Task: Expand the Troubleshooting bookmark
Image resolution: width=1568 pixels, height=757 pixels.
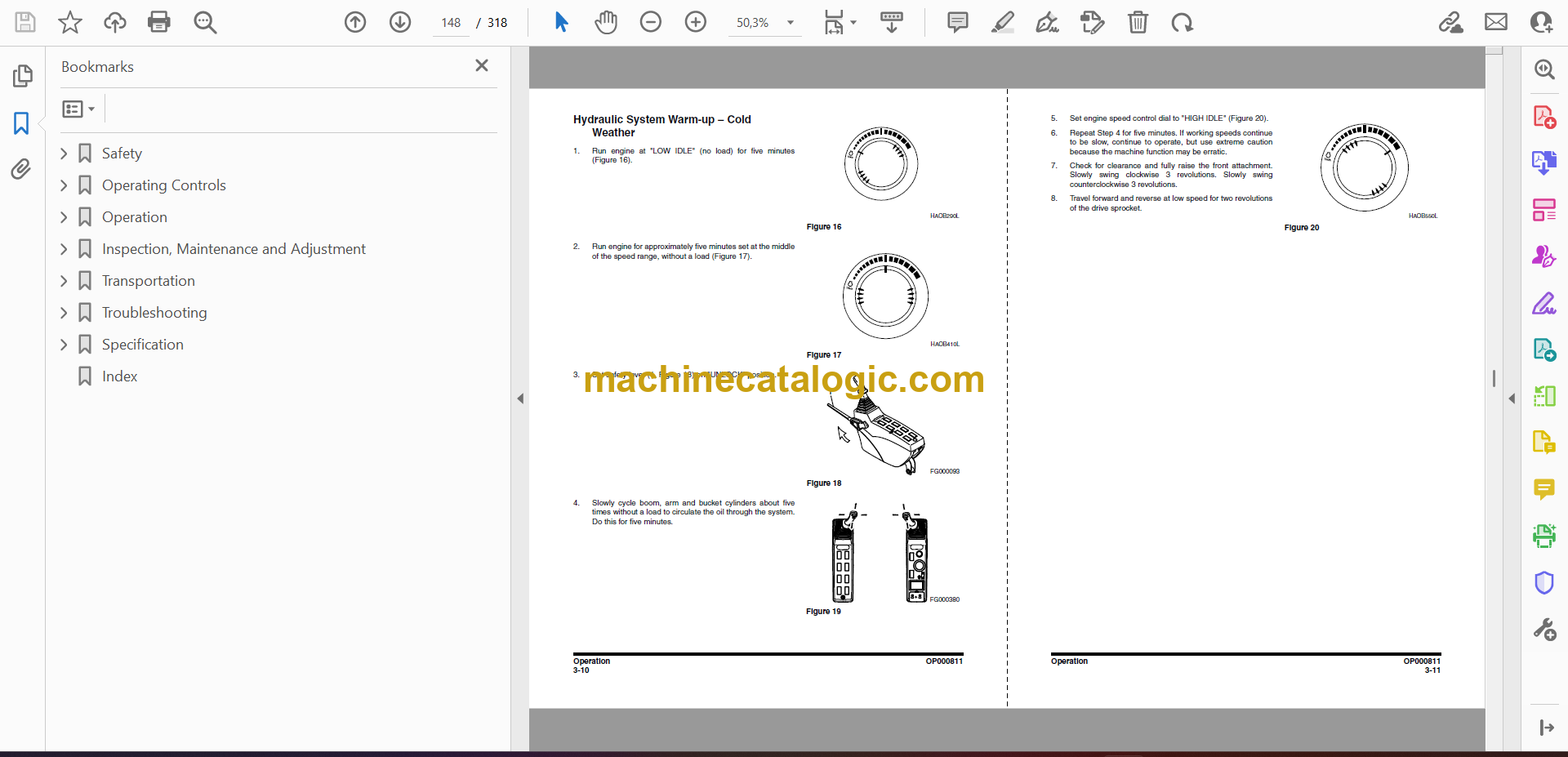Action: (64, 313)
